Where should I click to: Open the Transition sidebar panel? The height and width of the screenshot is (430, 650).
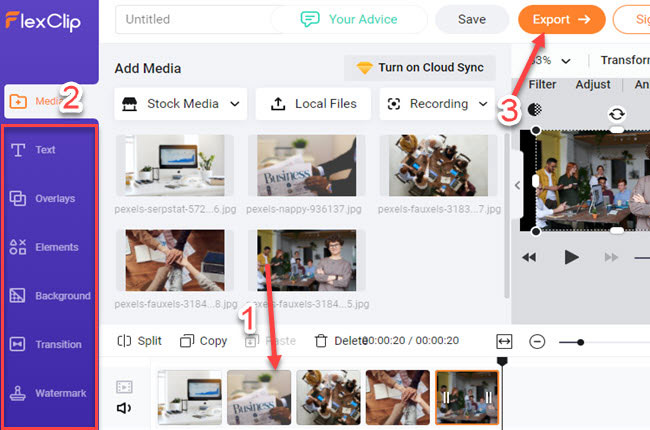[x=46, y=344]
